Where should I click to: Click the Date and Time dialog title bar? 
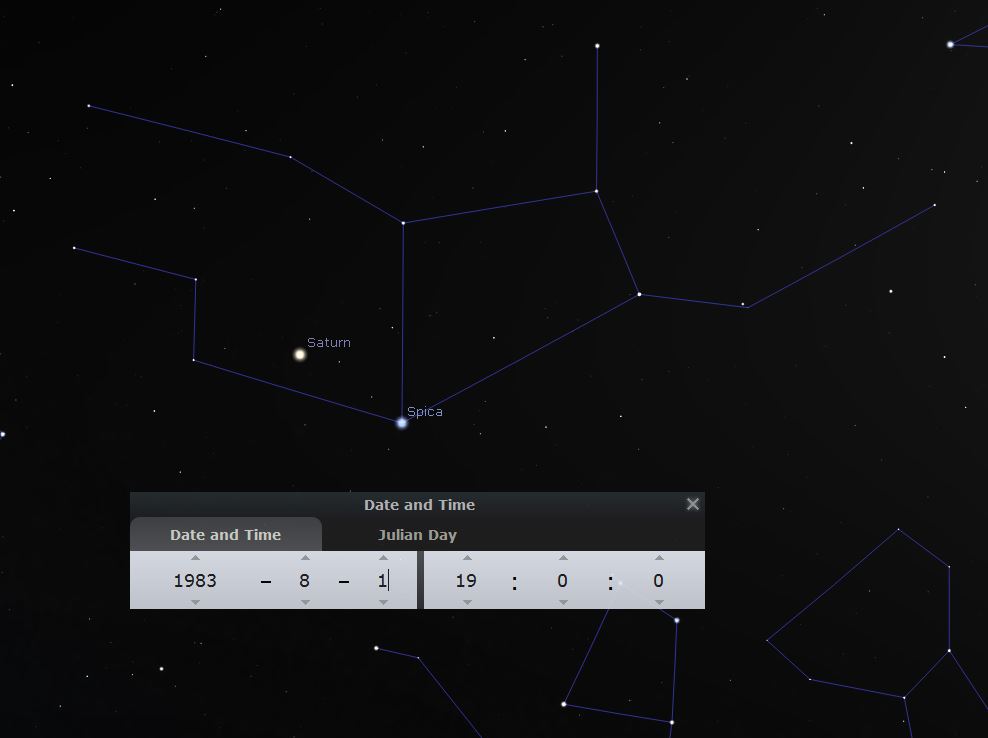[417, 505]
